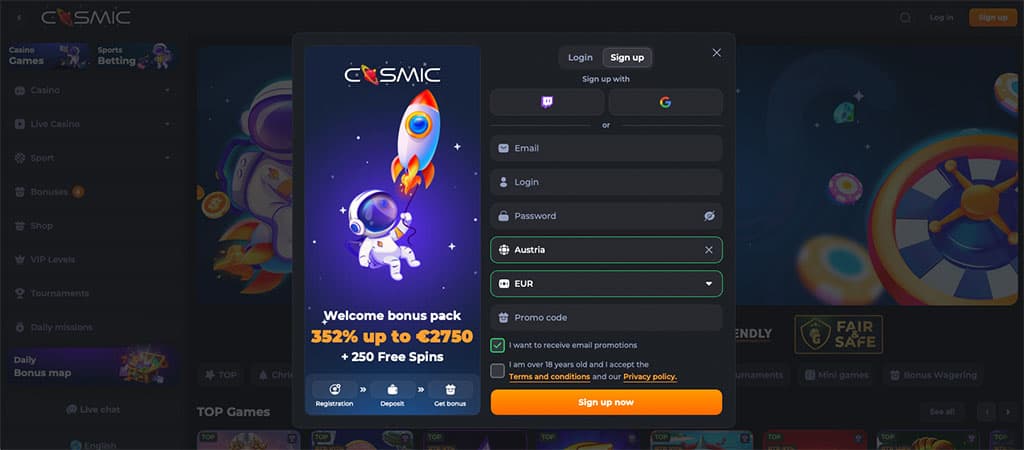Screen dimensions: 1024x450
Task: Click the Cosmic logo in the header
Action: coord(86,18)
